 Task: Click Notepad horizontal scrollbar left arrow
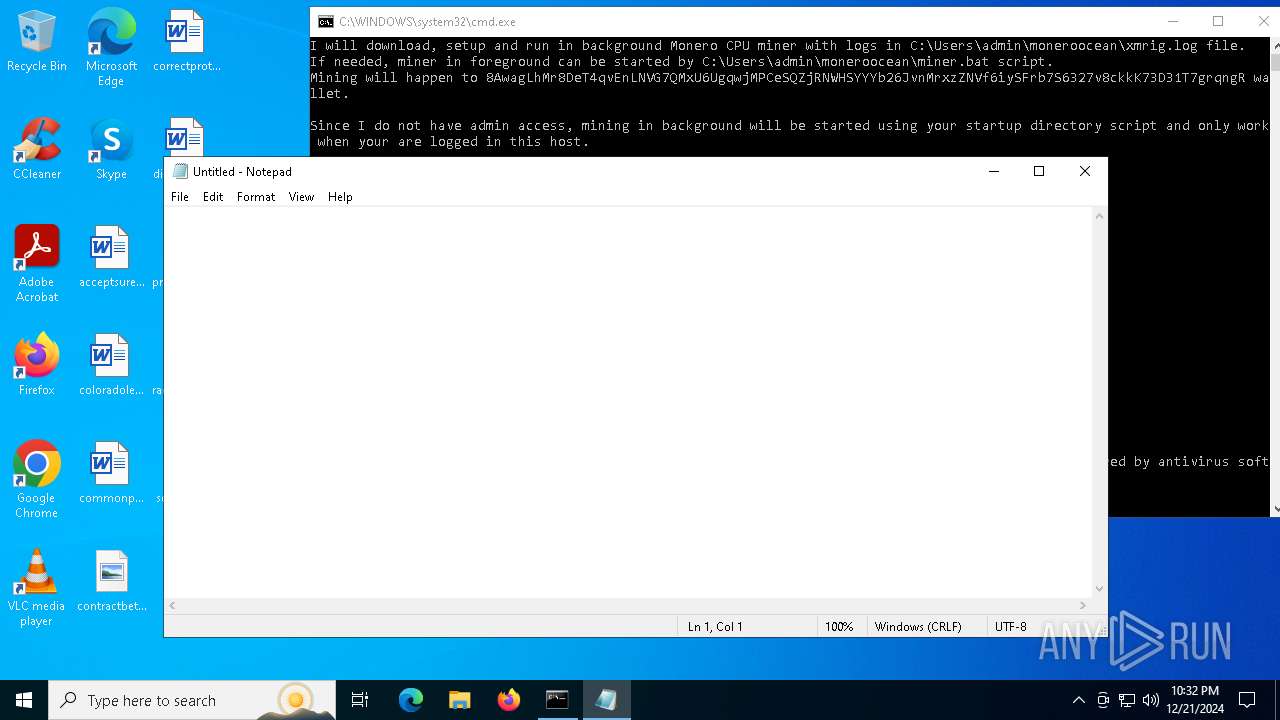click(173, 605)
